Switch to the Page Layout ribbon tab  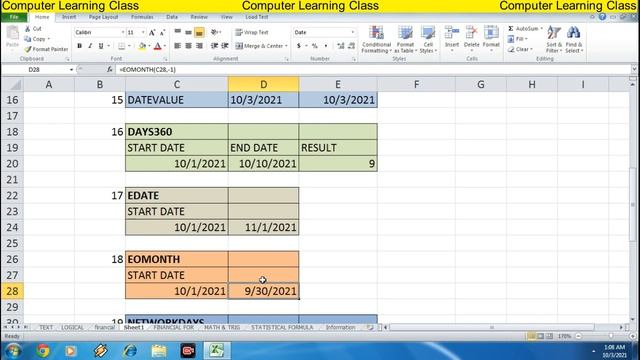pyautogui.click(x=103, y=17)
